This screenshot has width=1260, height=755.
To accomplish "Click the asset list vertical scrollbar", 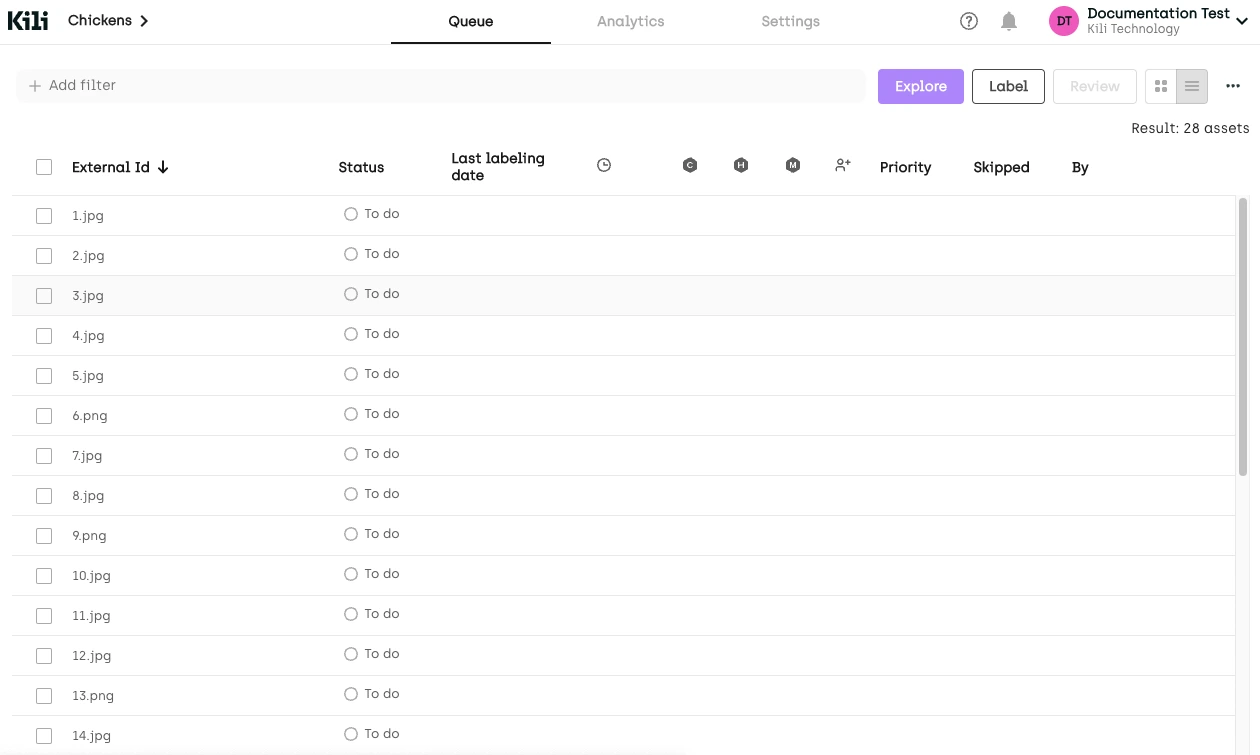I will (x=1243, y=336).
